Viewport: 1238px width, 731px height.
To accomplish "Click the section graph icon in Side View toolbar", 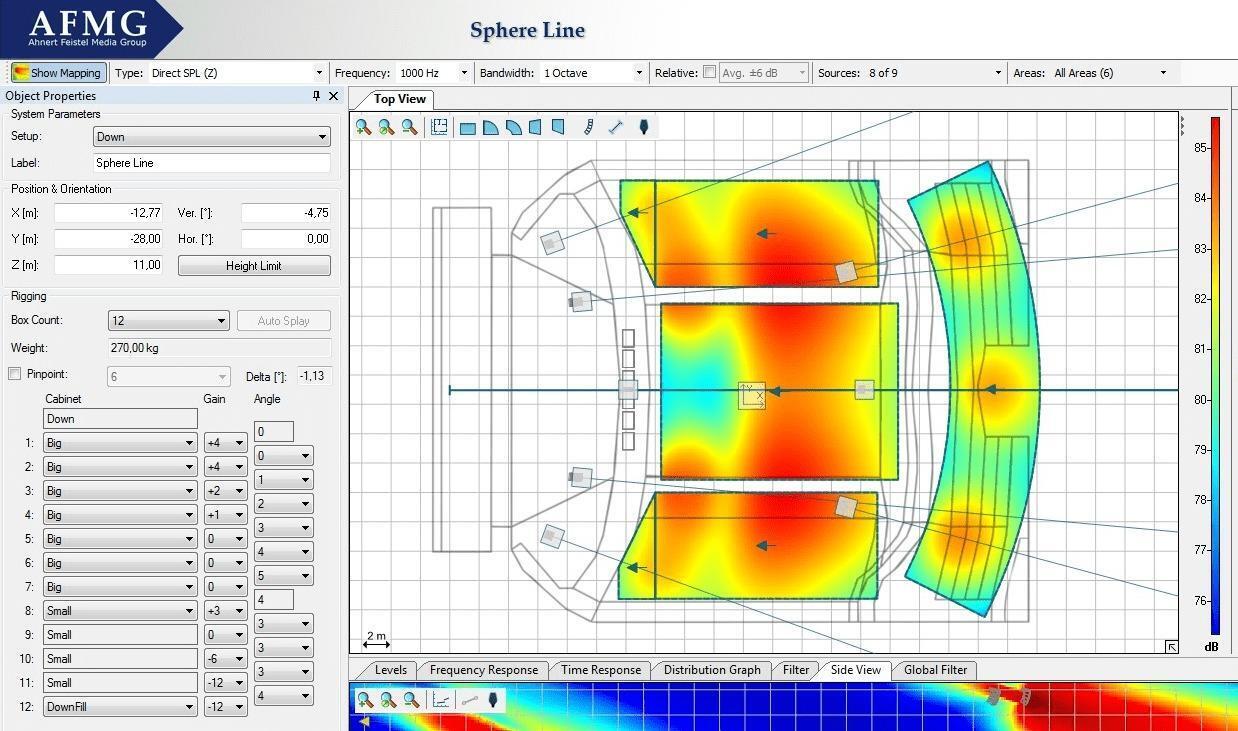I will 440,700.
